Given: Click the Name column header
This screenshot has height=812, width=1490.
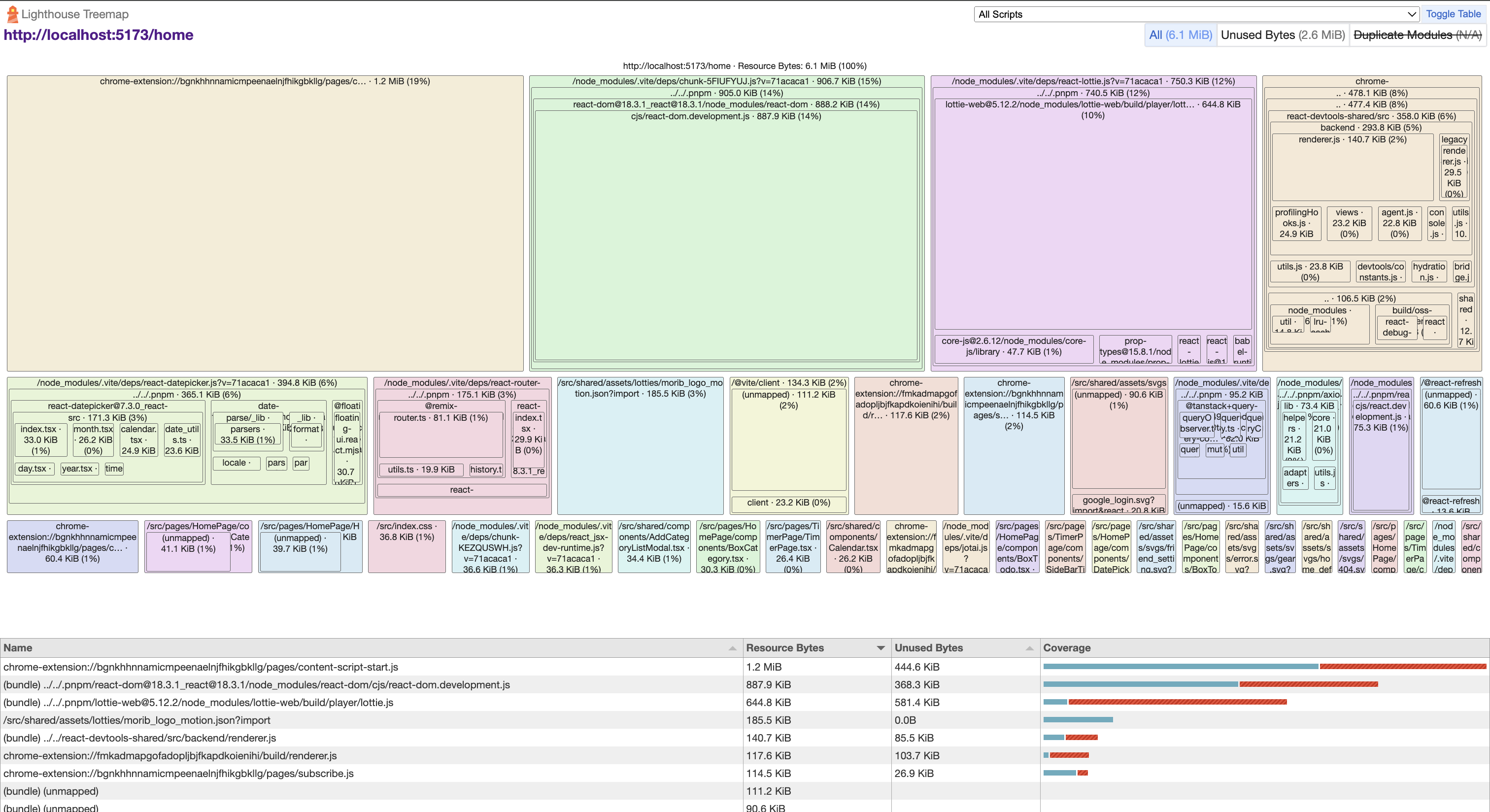Looking at the screenshot, I should 18,648.
